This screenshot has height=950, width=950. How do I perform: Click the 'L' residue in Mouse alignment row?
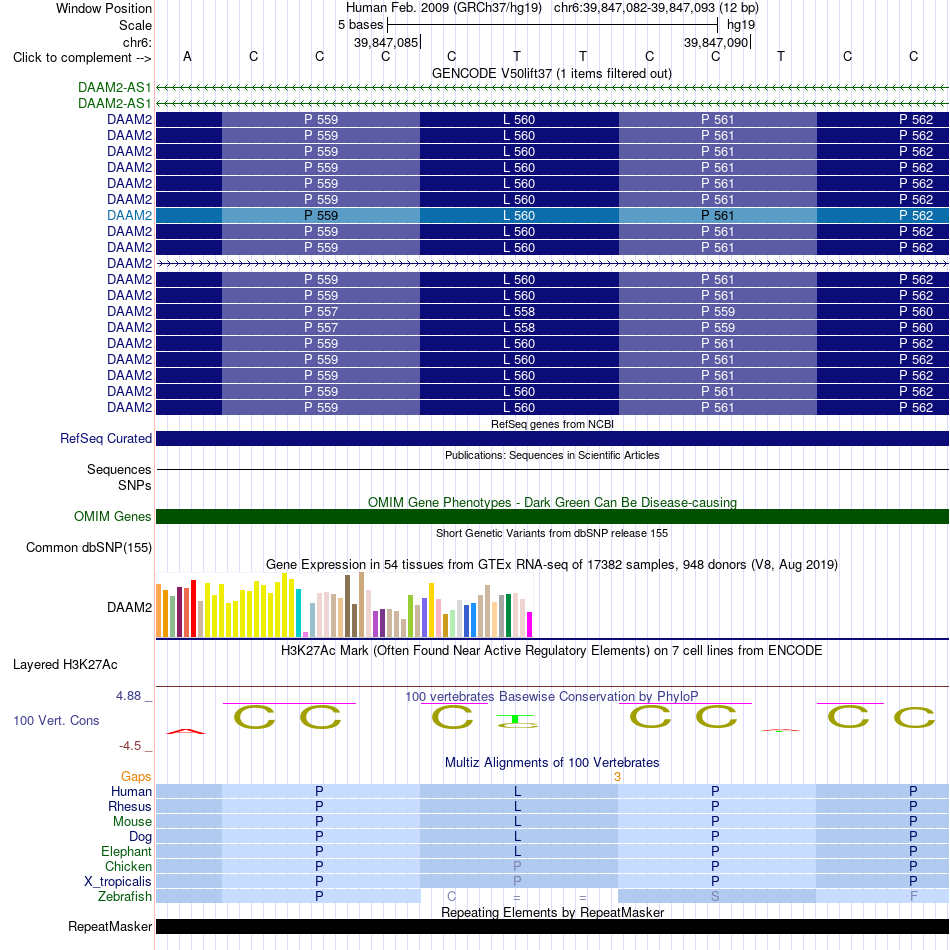(517, 822)
